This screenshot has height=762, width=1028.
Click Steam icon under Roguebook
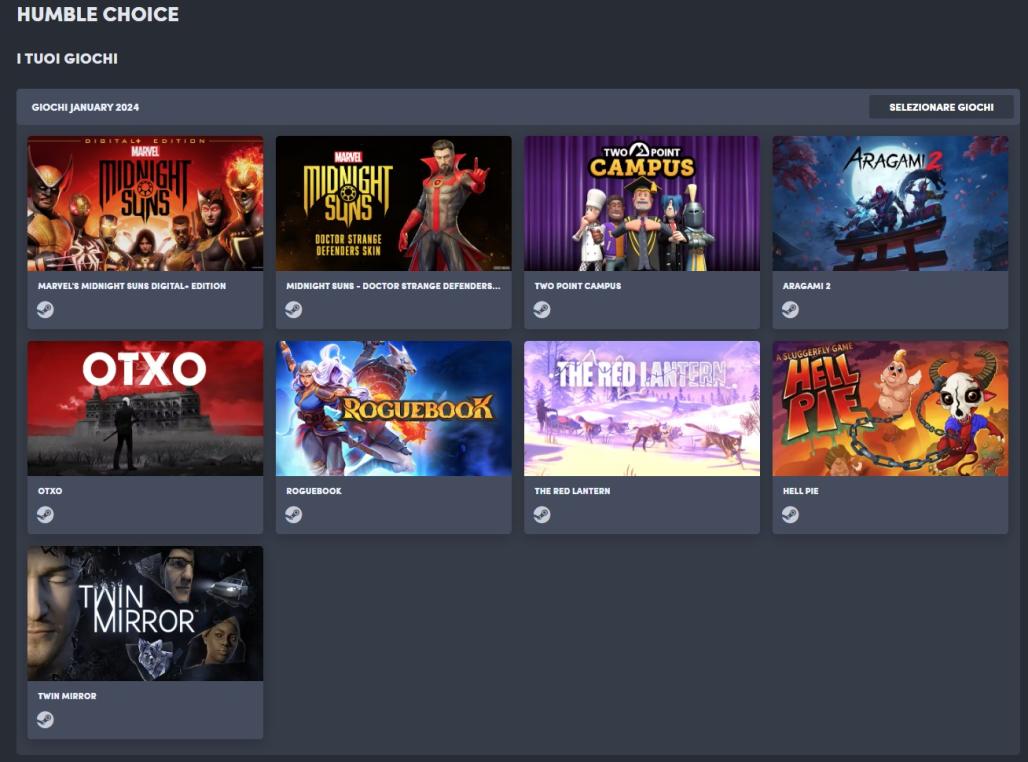pos(293,514)
